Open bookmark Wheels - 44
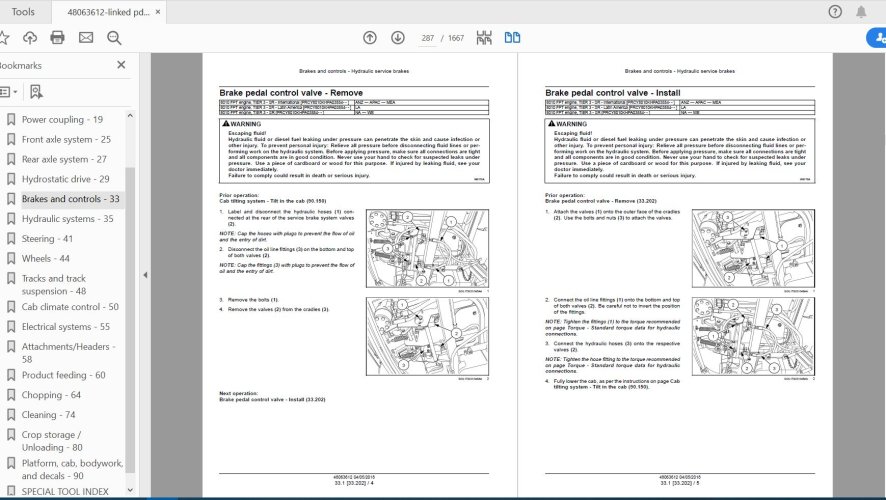Viewport: 886px width, 500px height. pyautogui.click(x=46, y=259)
